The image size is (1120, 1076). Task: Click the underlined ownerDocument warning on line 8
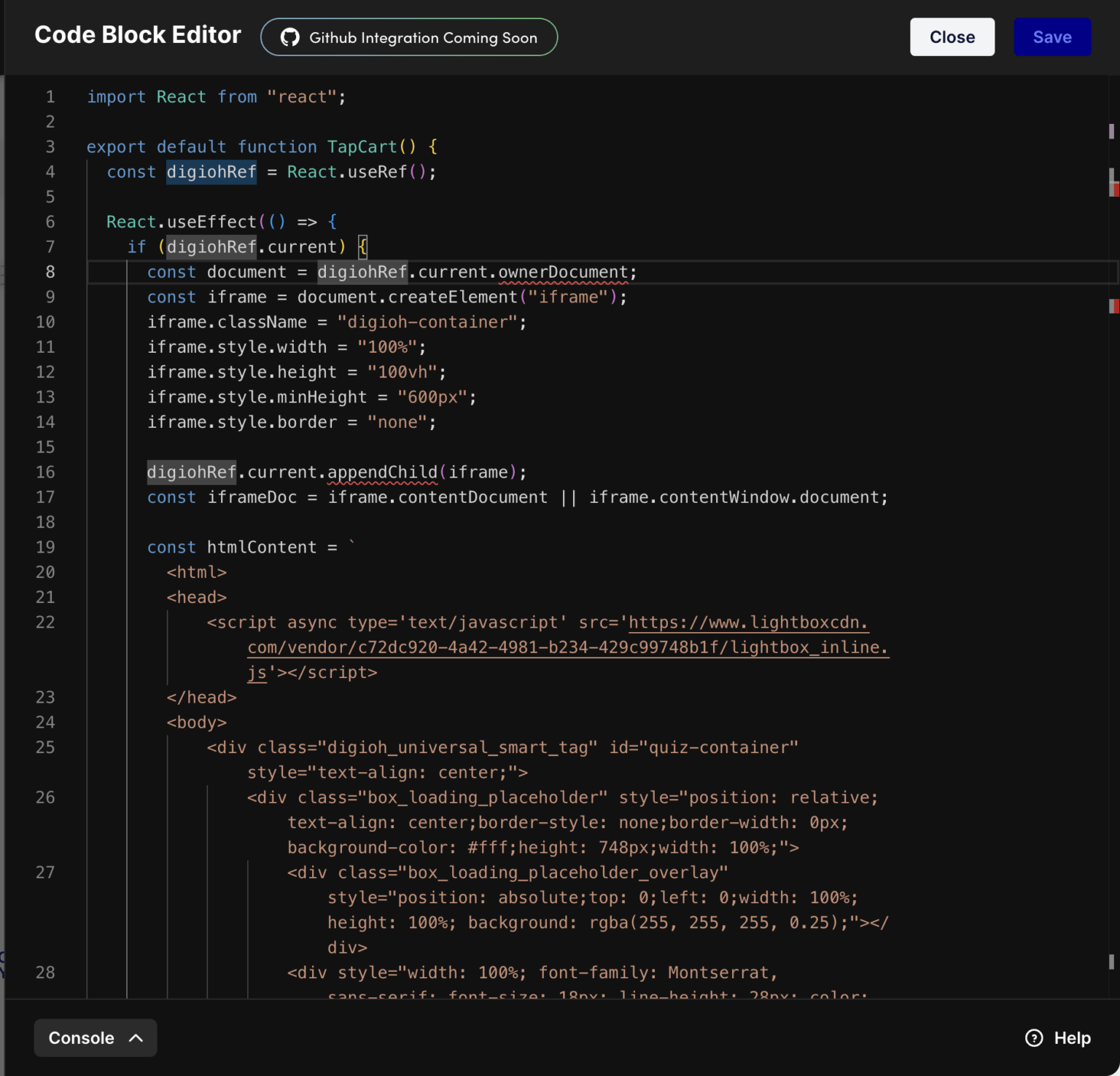(563, 273)
